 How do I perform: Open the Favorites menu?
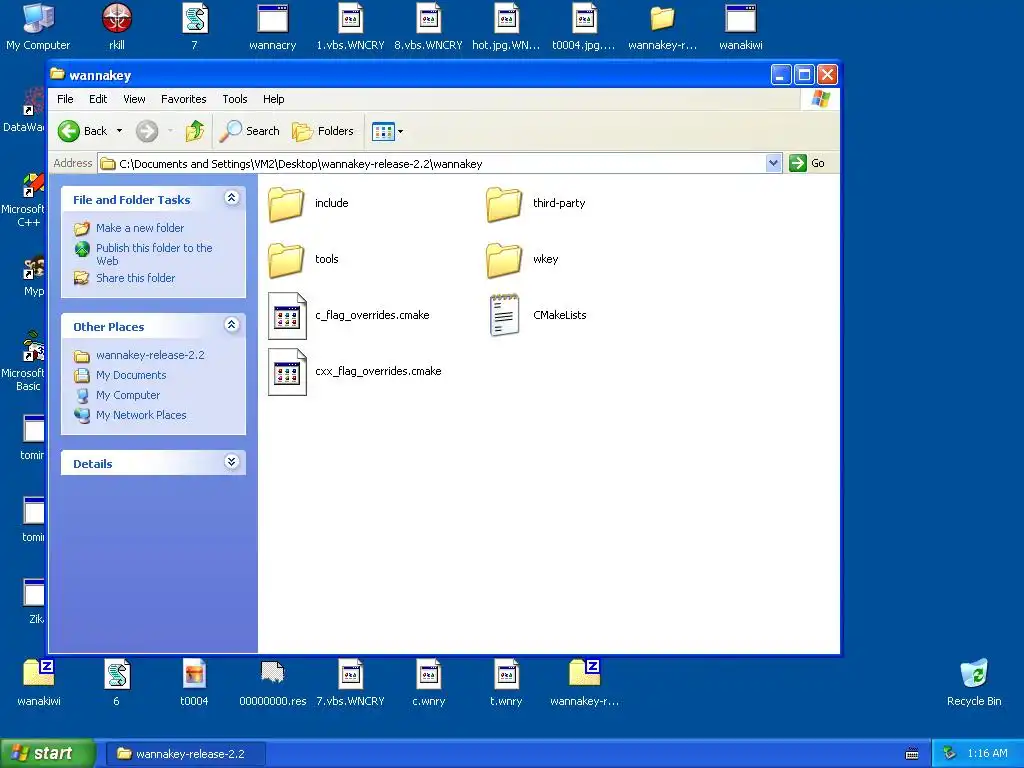pyautogui.click(x=184, y=99)
